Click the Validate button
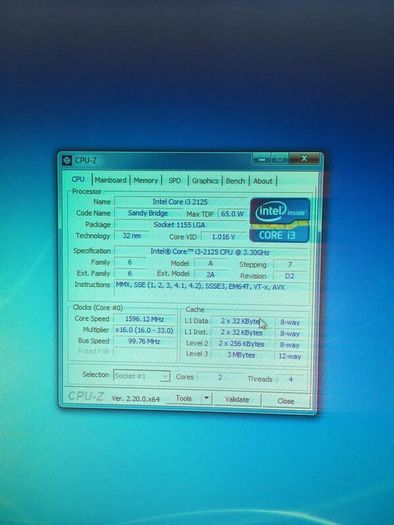This screenshot has width=394, height=525. 237,399
